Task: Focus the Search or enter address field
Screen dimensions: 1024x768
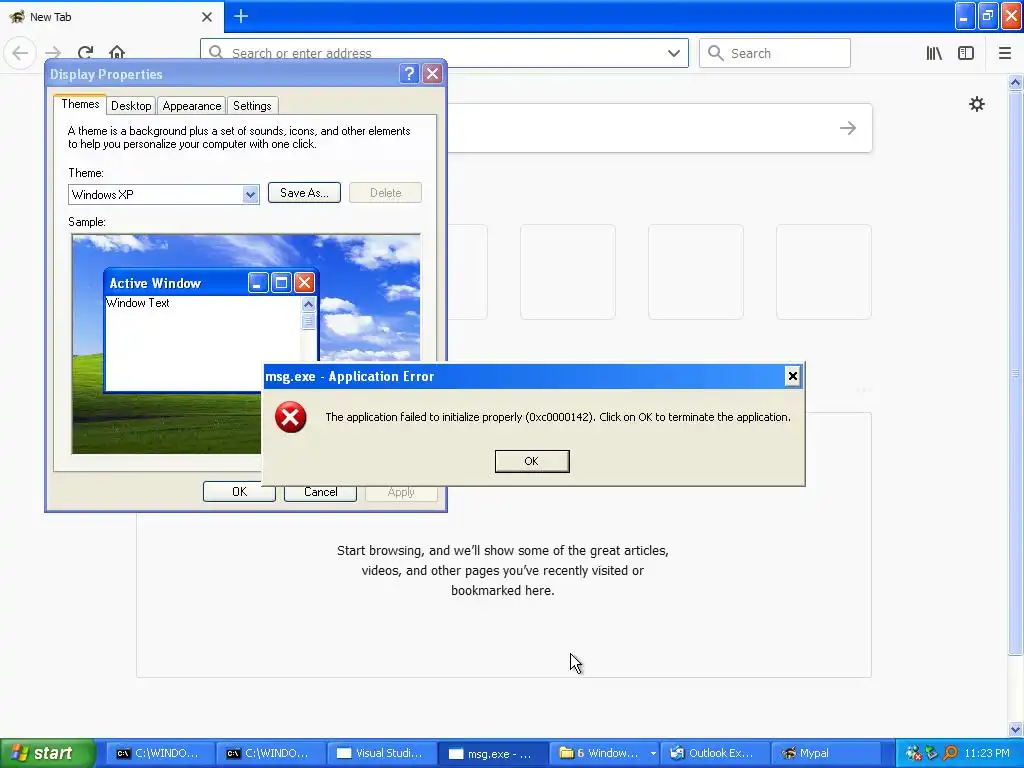Action: tap(444, 53)
